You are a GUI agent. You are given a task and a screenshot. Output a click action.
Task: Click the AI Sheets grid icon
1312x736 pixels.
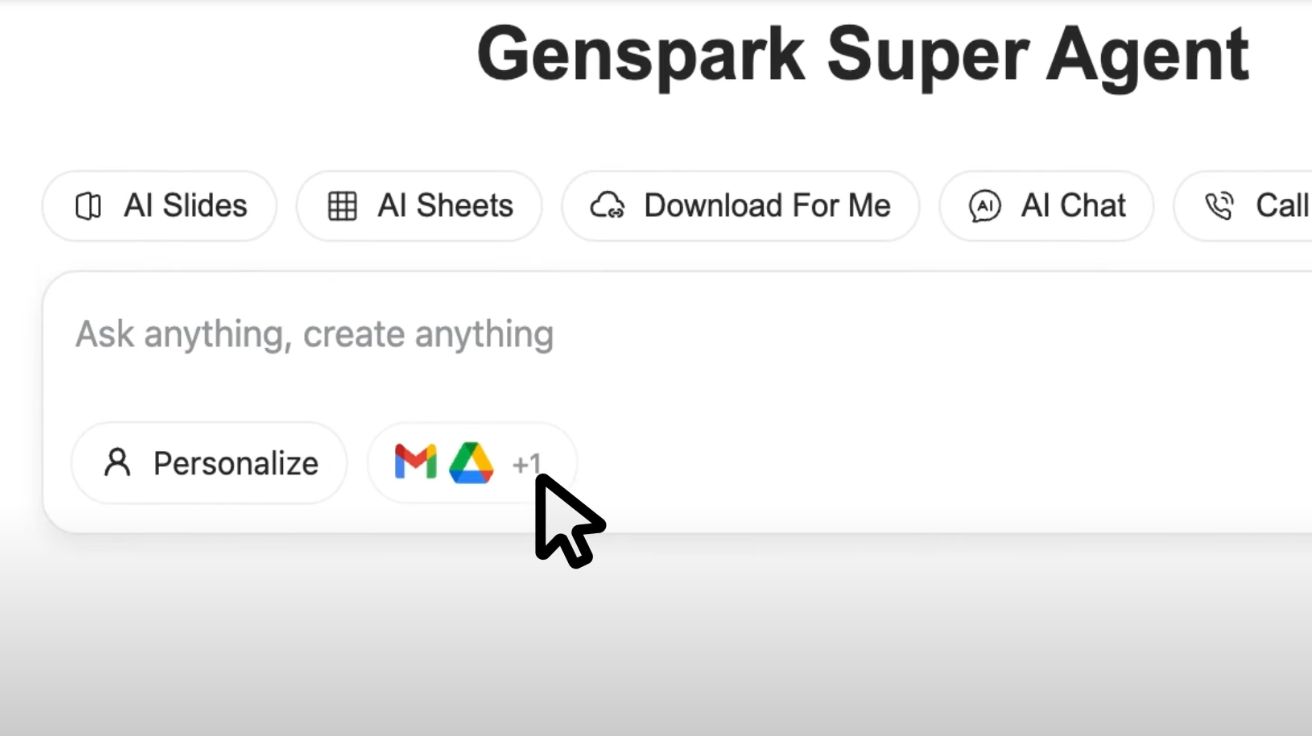pyautogui.click(x=342, y=206)
